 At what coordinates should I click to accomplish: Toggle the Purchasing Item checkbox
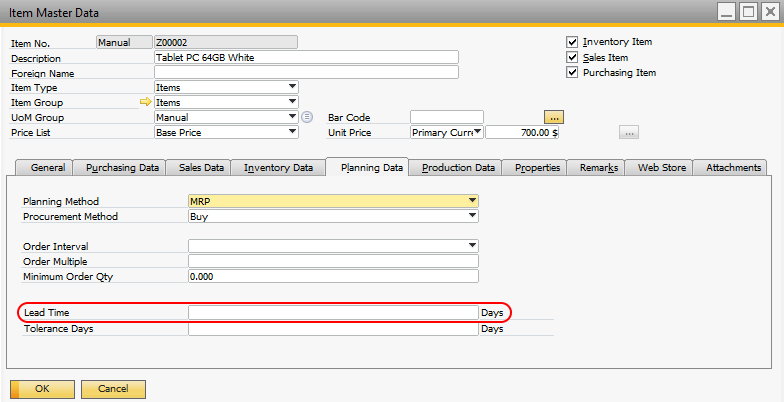[572, 72]
